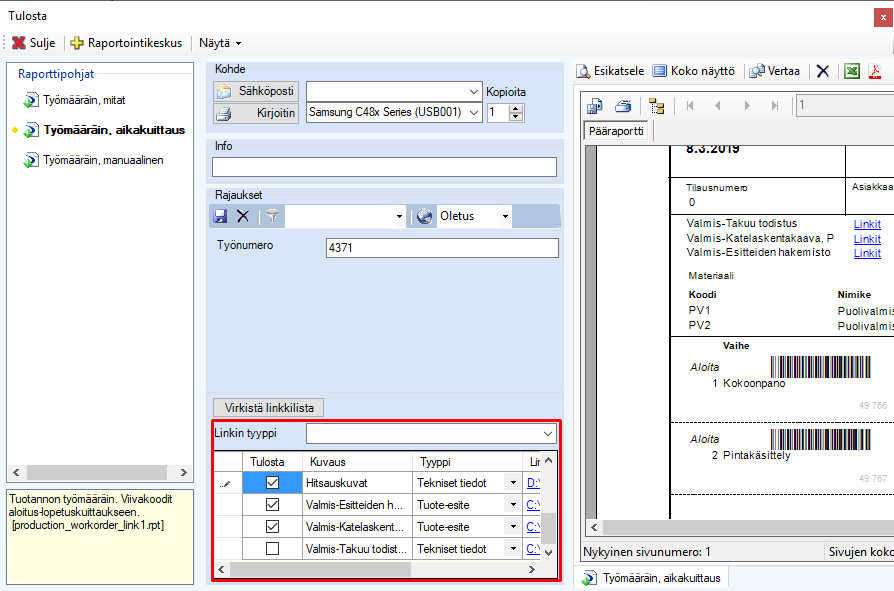Screen dimensions: 894x591
Task: Click the Koko näyttö full screen button
Action: [x=694, y=71]
